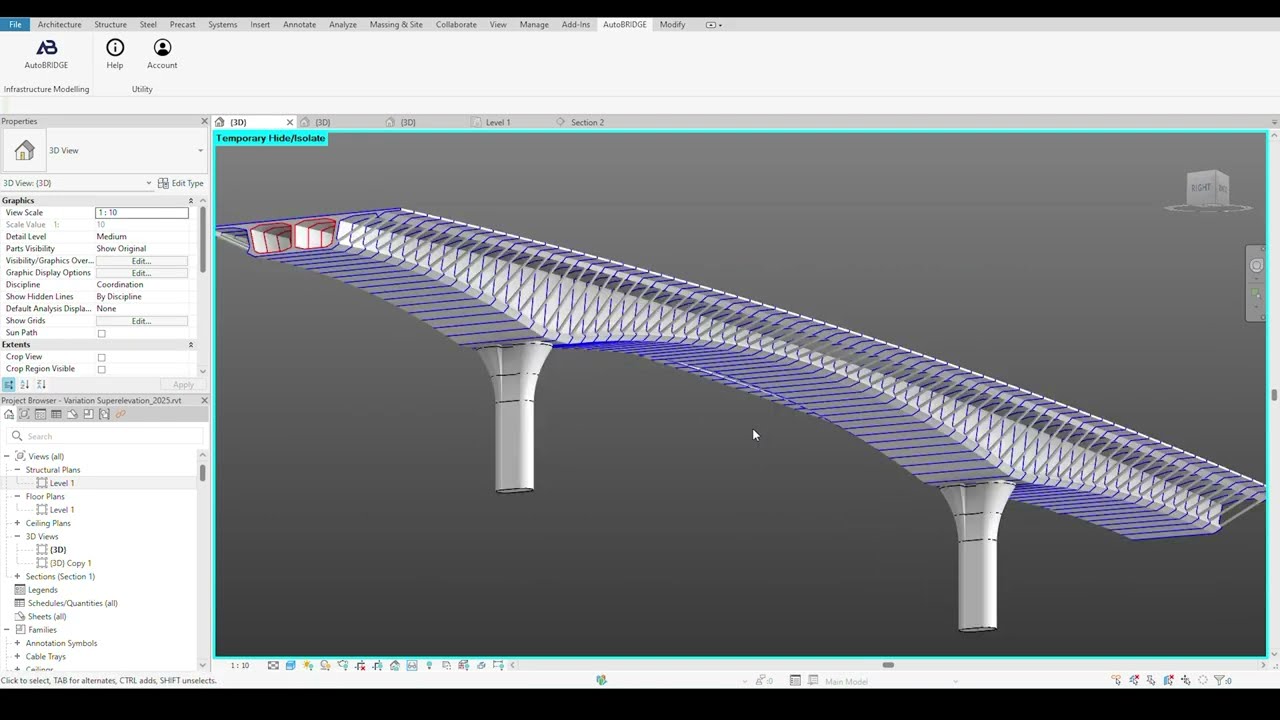Click the Design Options icon in status bar
Screen dimensions: 1280x720
(x=795, y=681)
